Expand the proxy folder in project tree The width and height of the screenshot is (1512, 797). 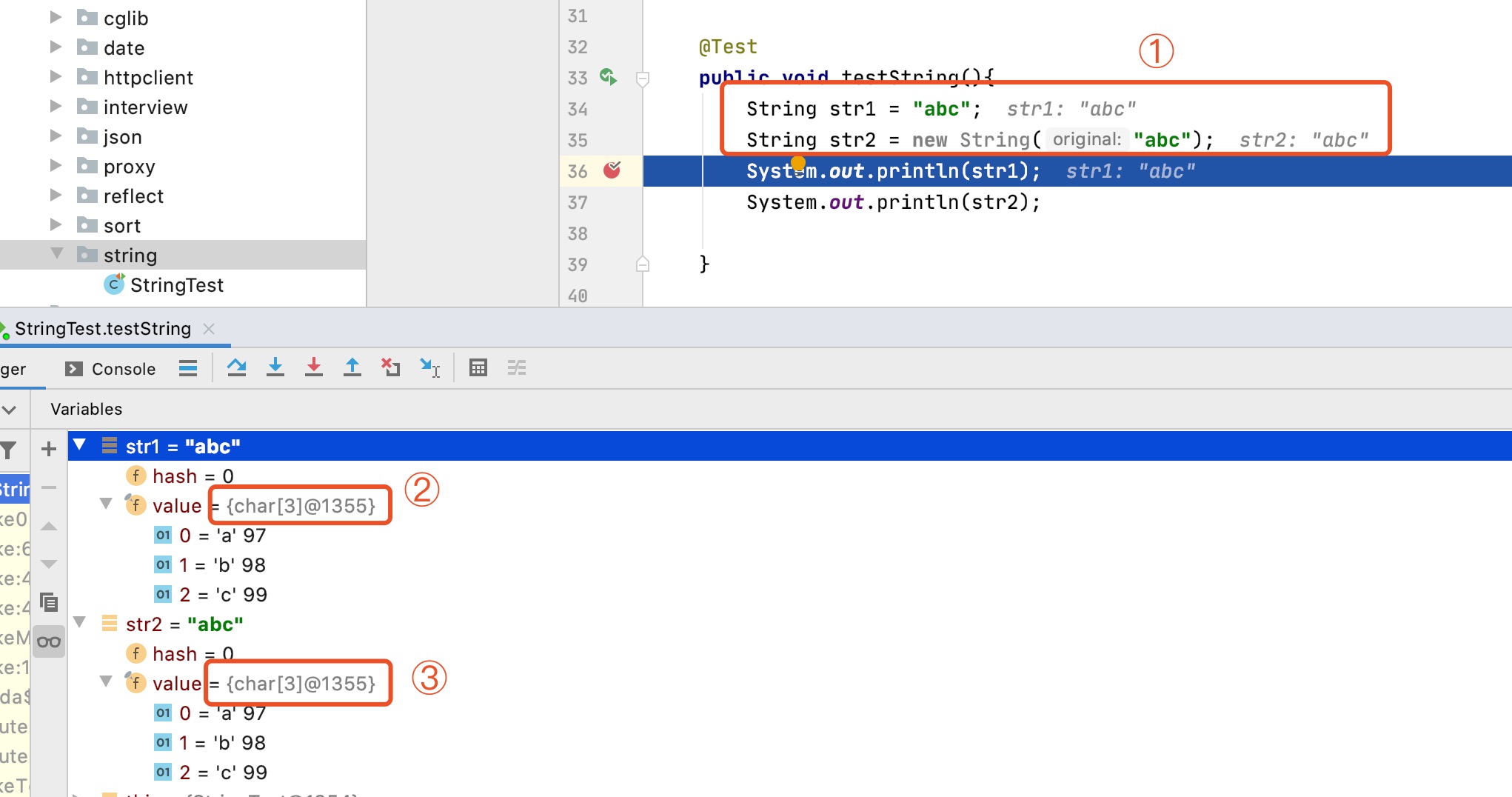tap(56, 164)
